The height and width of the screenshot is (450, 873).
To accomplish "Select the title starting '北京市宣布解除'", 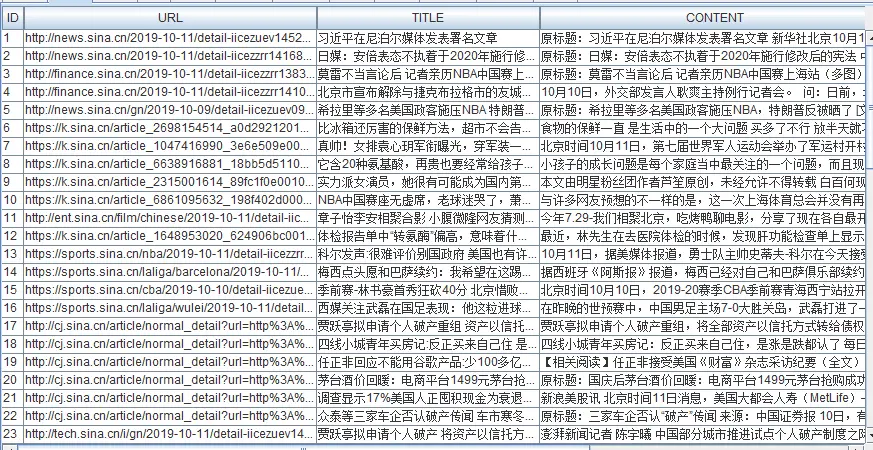I will 428,92.
